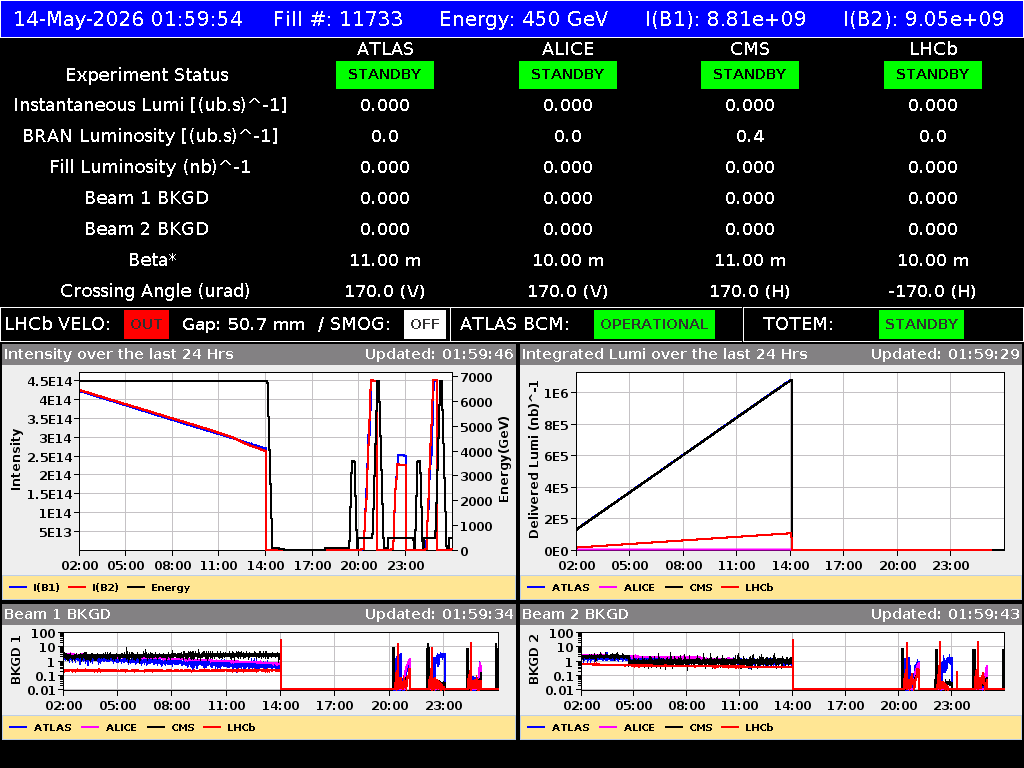The height and width of the screenshot is (768, 1024).
Task: Select the Energy legend entry
Action: tap(159, 587)
